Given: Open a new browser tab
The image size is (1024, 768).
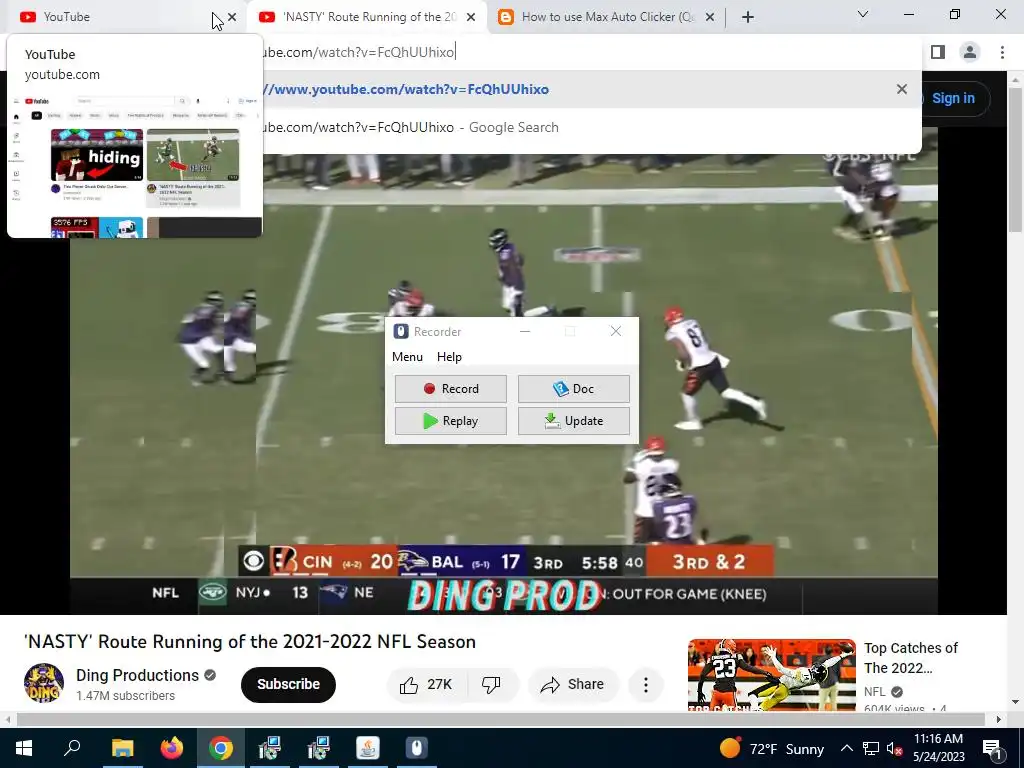Looking at the screenshot, I should point(748,17).
